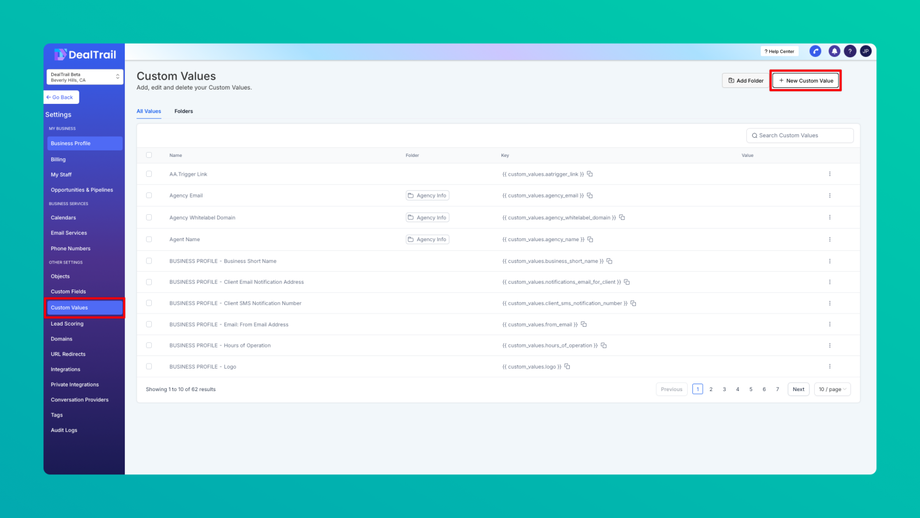Screen dimensions: 920x518
Task: Click the DealTrail logo
Action: [85, 55]
